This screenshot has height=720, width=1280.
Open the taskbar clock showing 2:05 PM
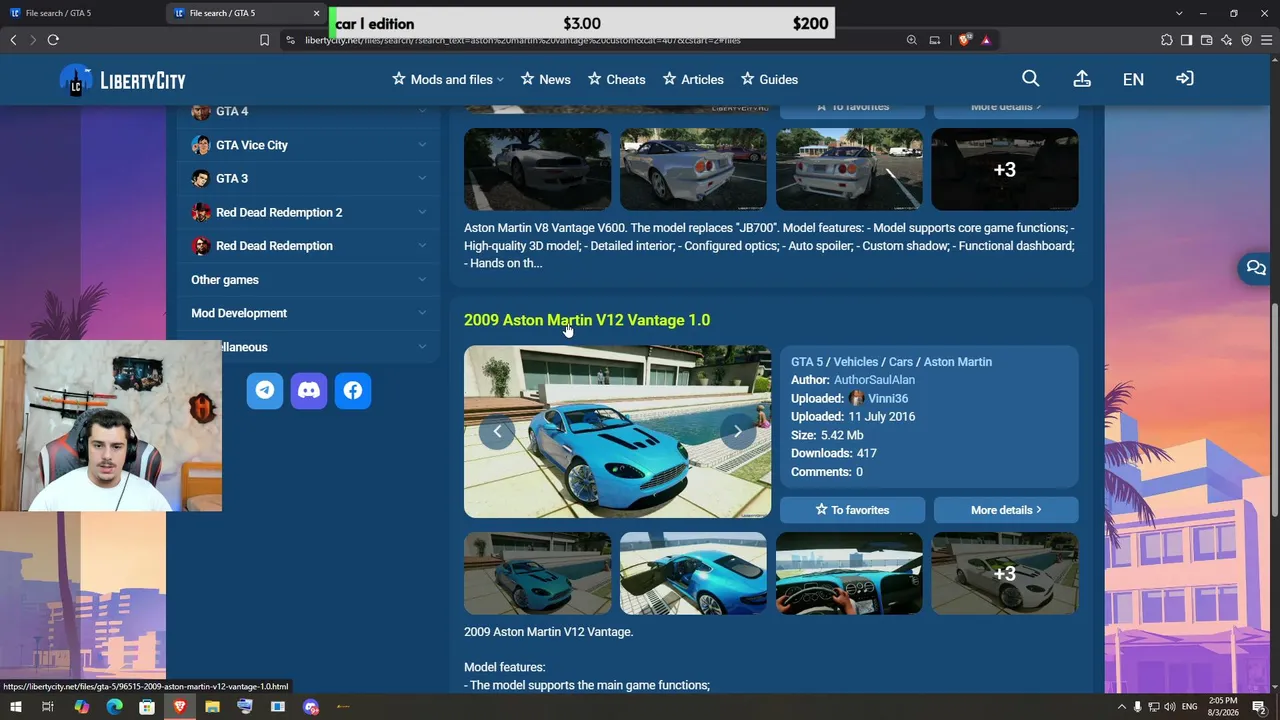[x=1223, y=707]
